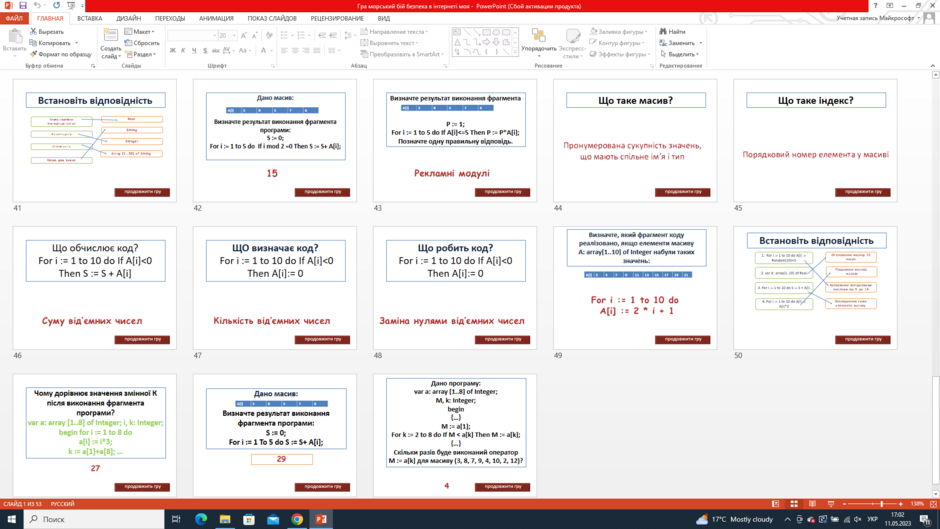The height and width of the screenshot is (529, 940).
Task: Toggle Underline (Ч) formatting
Action: 194,51
